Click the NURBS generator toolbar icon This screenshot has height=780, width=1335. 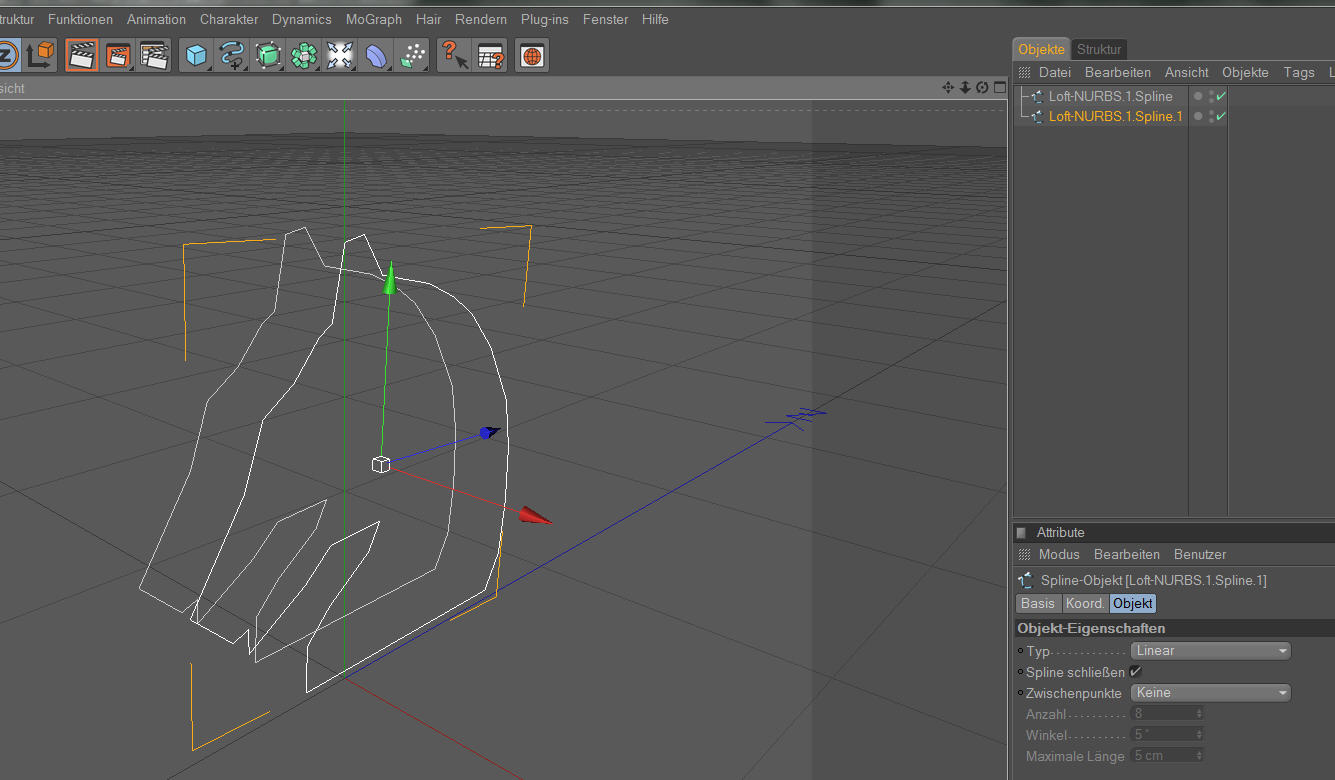pos(268,56)
